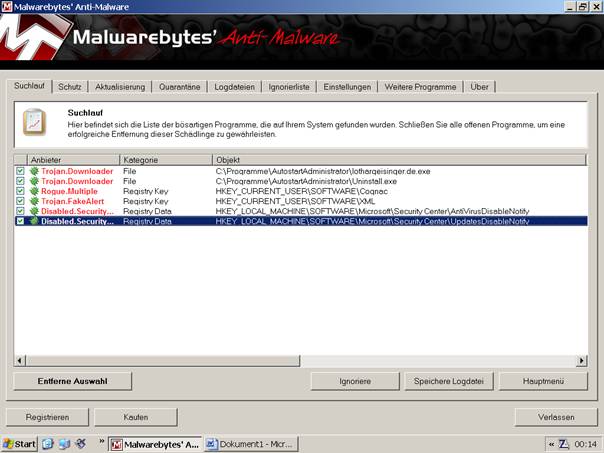This screenshot has height=453, width=604.
Task: Click the Ignoriere button
Action: point(355,381)
